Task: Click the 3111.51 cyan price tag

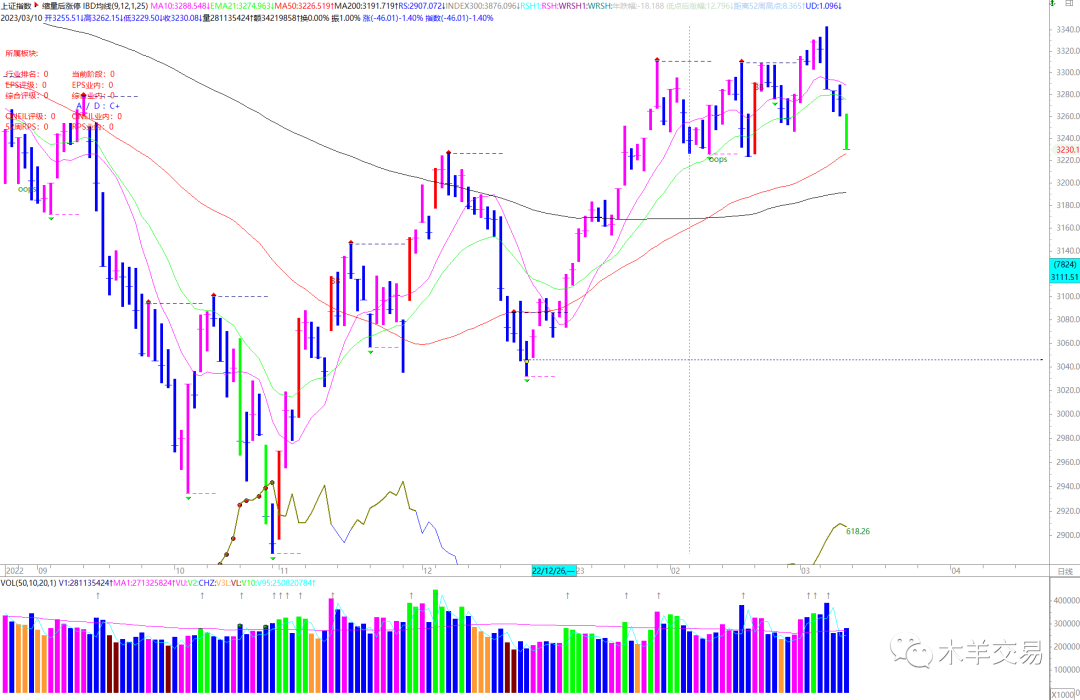Action: tap(1065, 277)
